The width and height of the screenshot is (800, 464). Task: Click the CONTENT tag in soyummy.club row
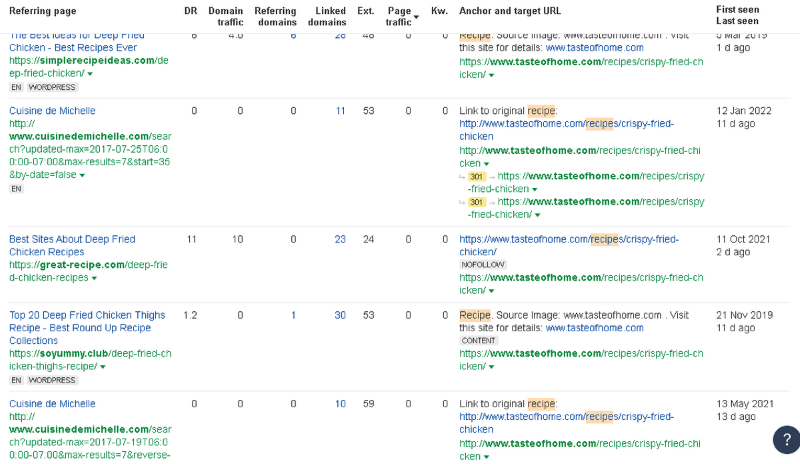479,340
